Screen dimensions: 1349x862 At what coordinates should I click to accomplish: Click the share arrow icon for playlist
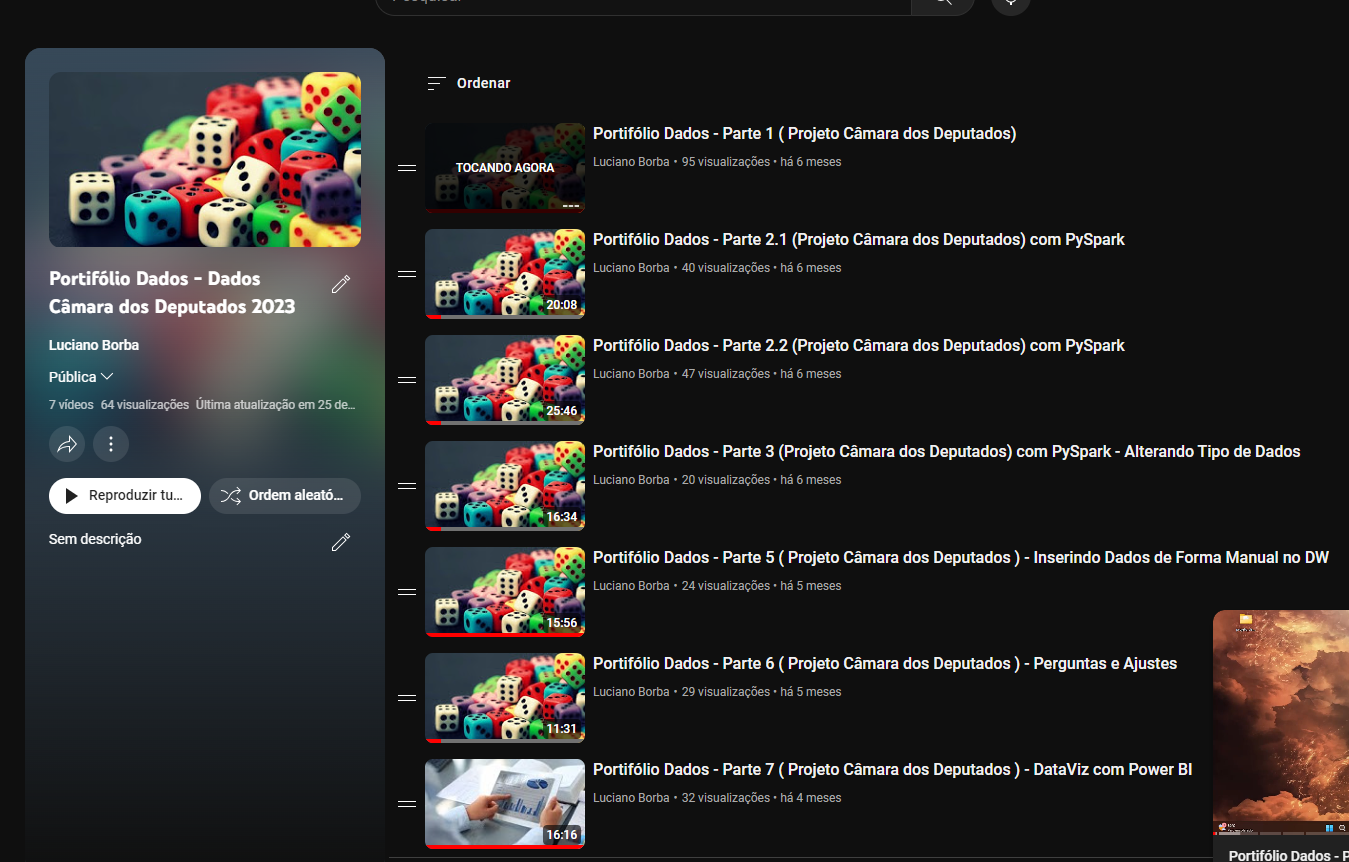click(x=67, y=444)
